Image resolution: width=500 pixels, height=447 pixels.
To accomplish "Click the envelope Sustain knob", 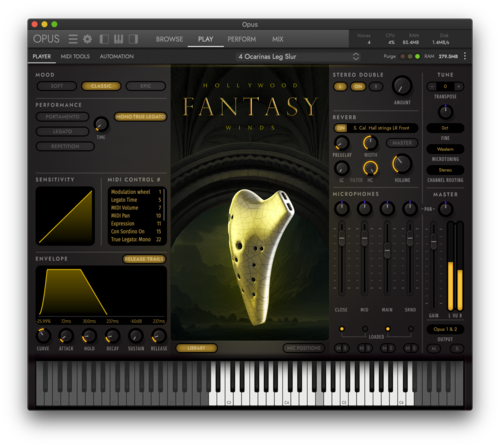I will (136, 336).
